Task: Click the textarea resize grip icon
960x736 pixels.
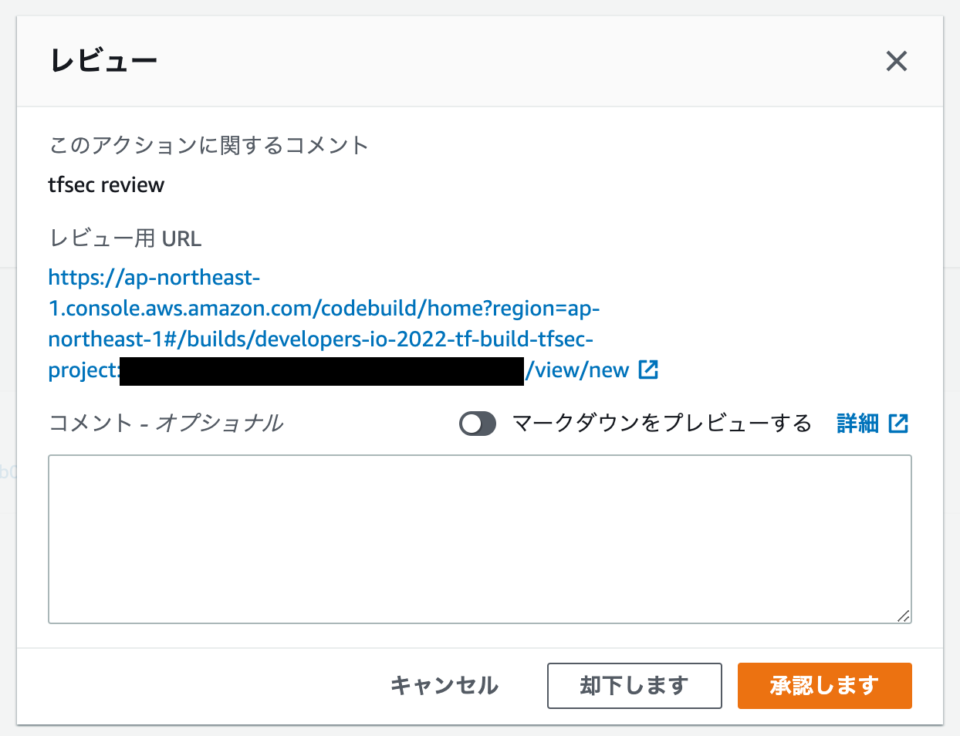Action: [x=903, y=615]
